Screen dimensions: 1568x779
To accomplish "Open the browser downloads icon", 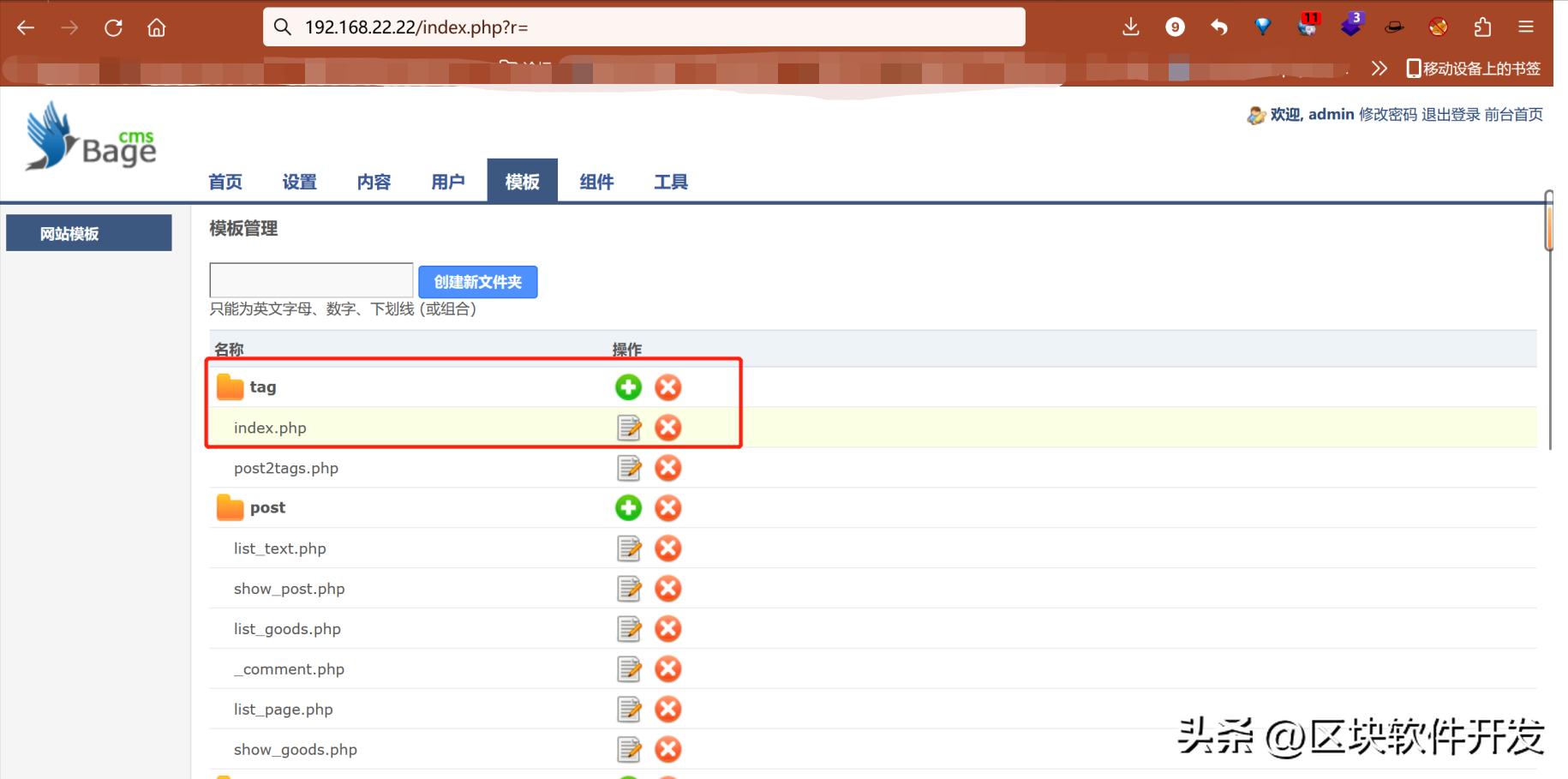I will 1131,27.
